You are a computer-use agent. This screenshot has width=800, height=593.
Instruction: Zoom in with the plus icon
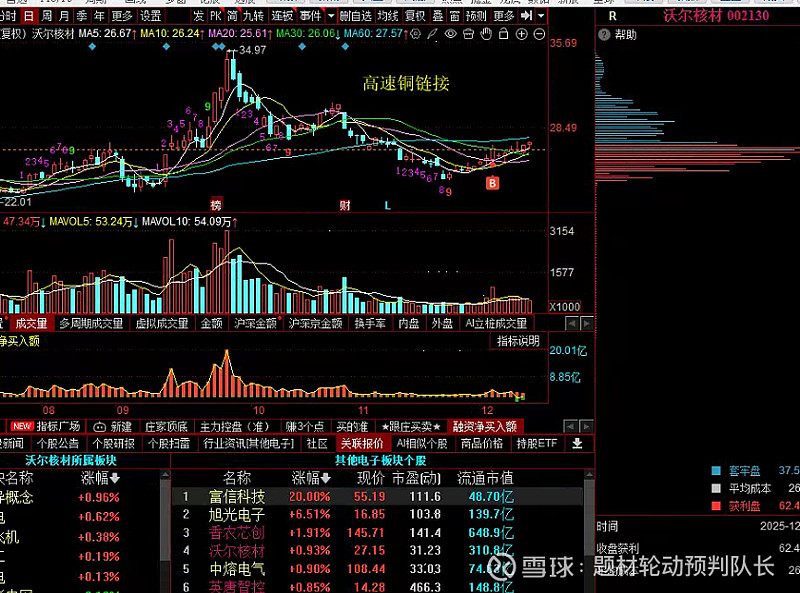[x=521, y=34]
